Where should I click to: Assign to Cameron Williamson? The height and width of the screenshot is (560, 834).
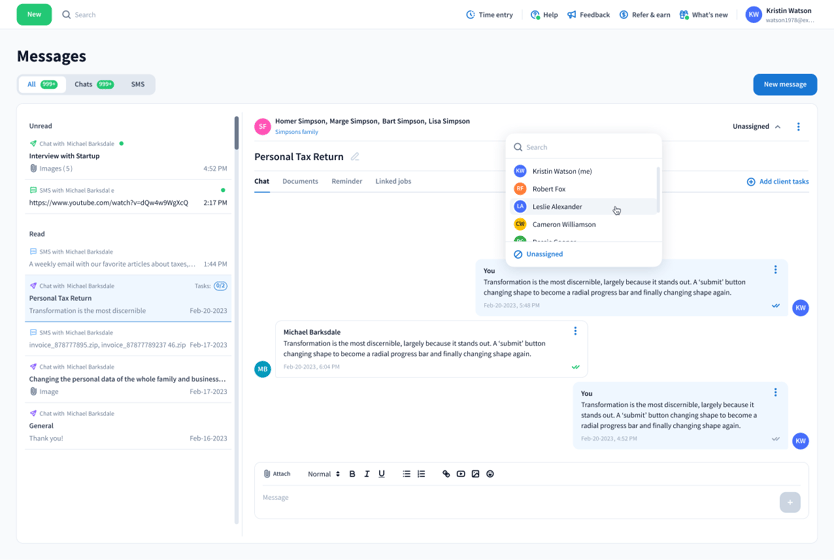click(583, 224)
